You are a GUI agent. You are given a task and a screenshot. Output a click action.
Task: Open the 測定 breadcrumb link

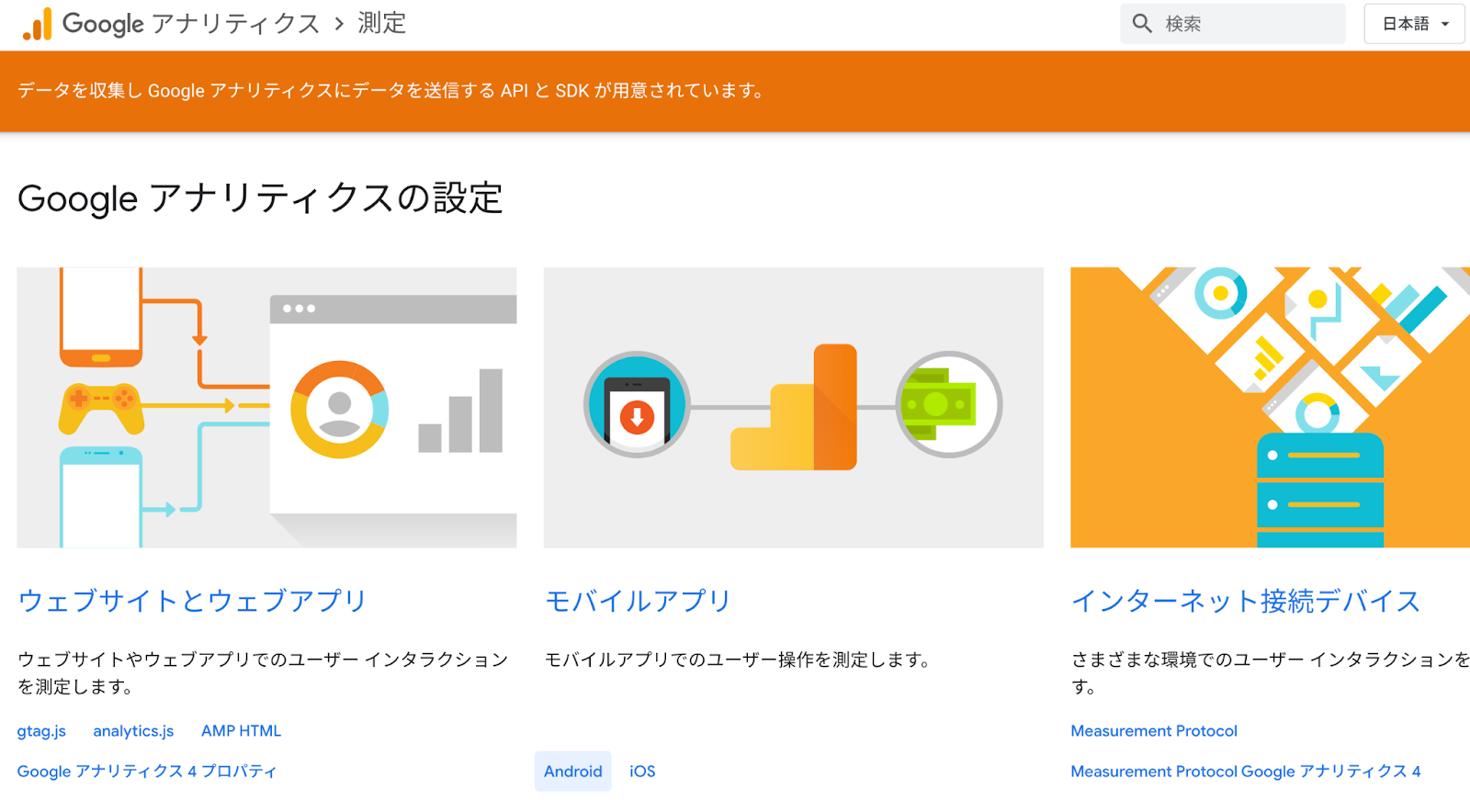[382, 24]
